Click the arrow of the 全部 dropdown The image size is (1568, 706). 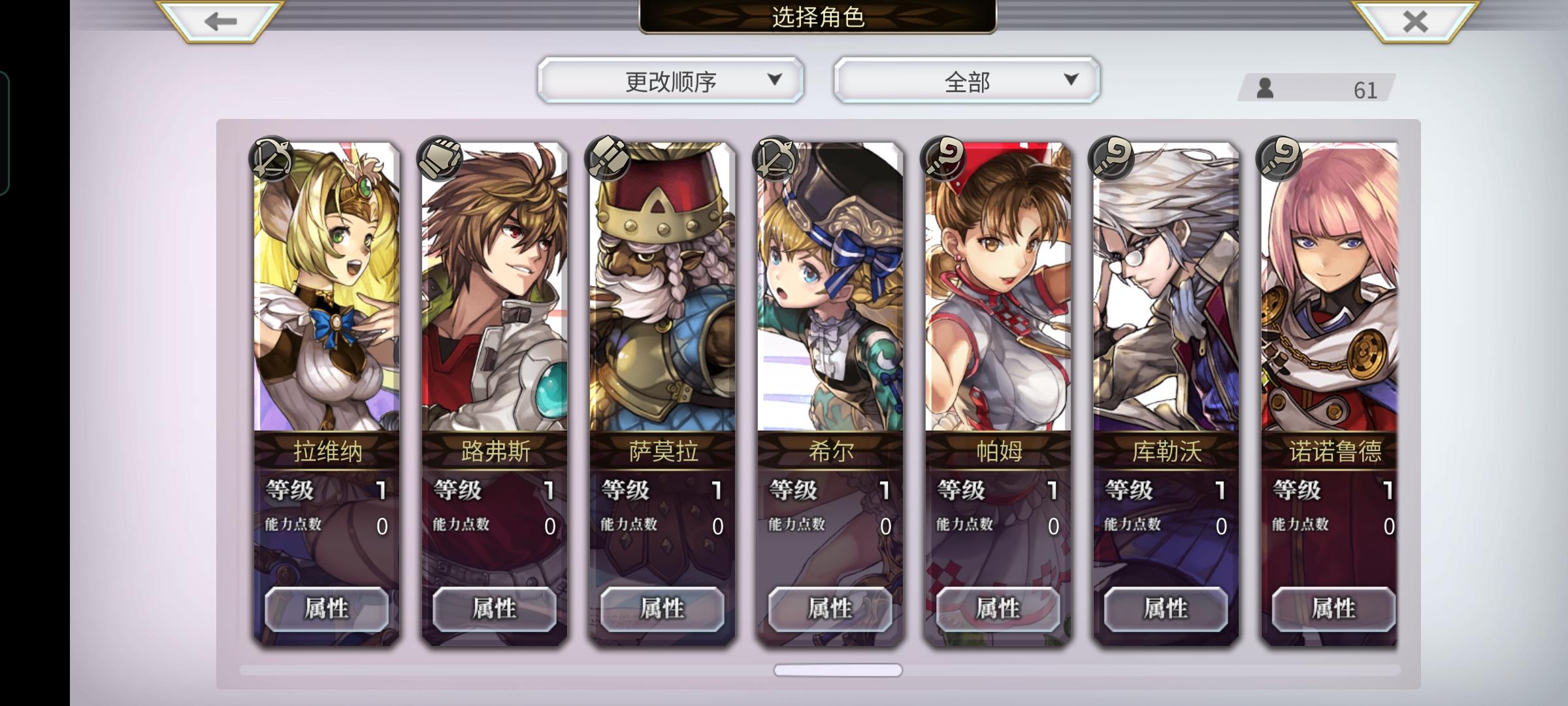pos(1071,80)
